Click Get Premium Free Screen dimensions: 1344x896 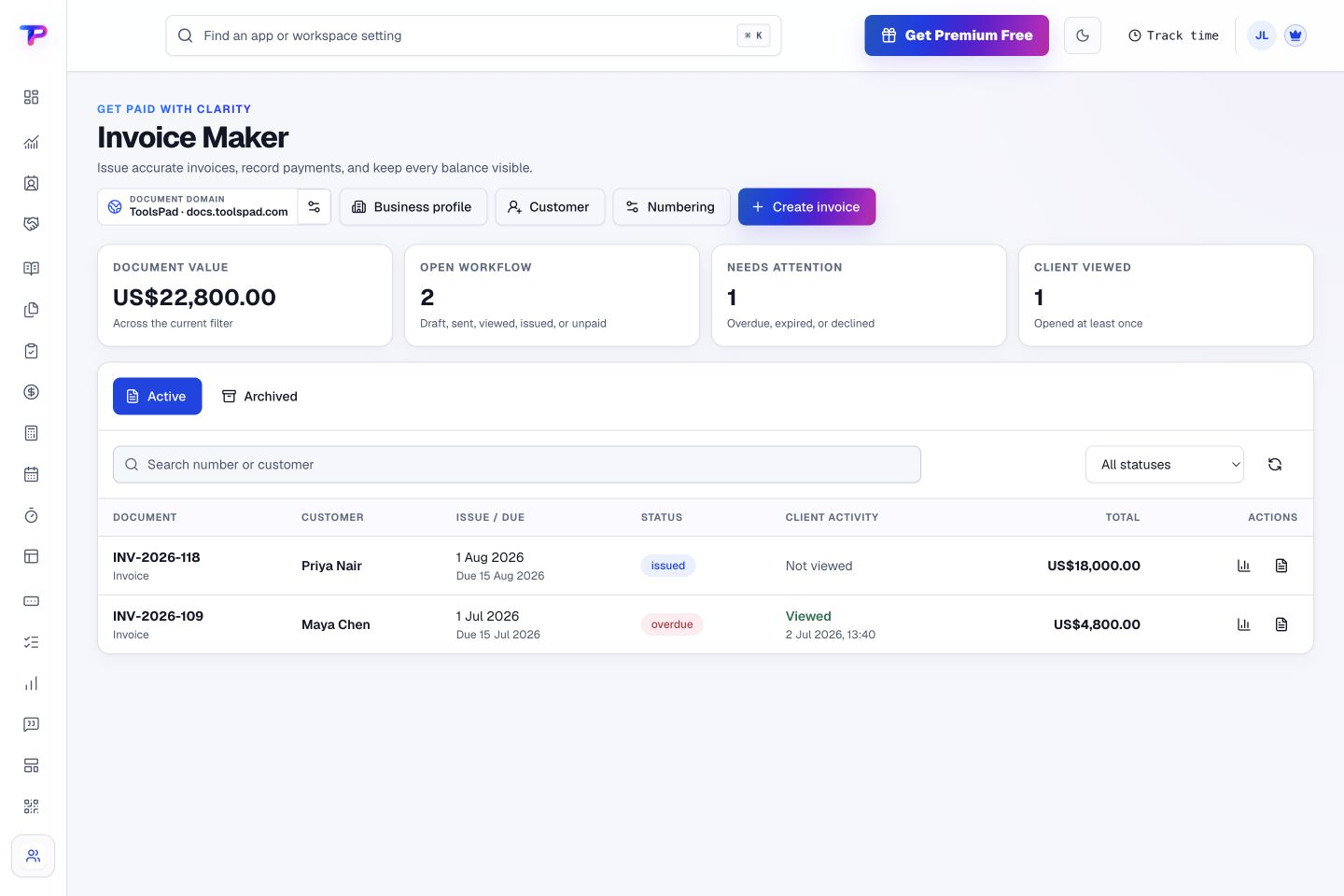click(x=957, y=35)
